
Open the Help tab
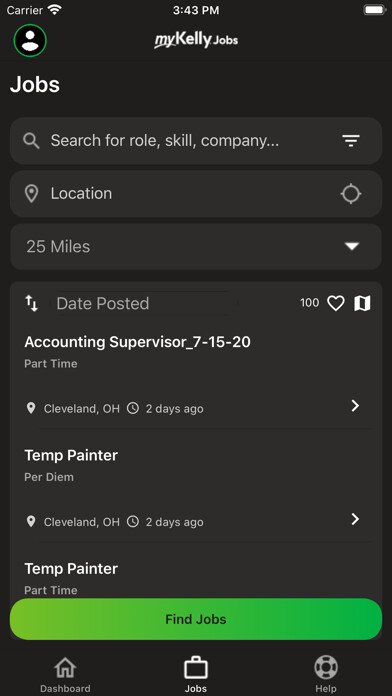pyautogui.click(x=326, y=674)
